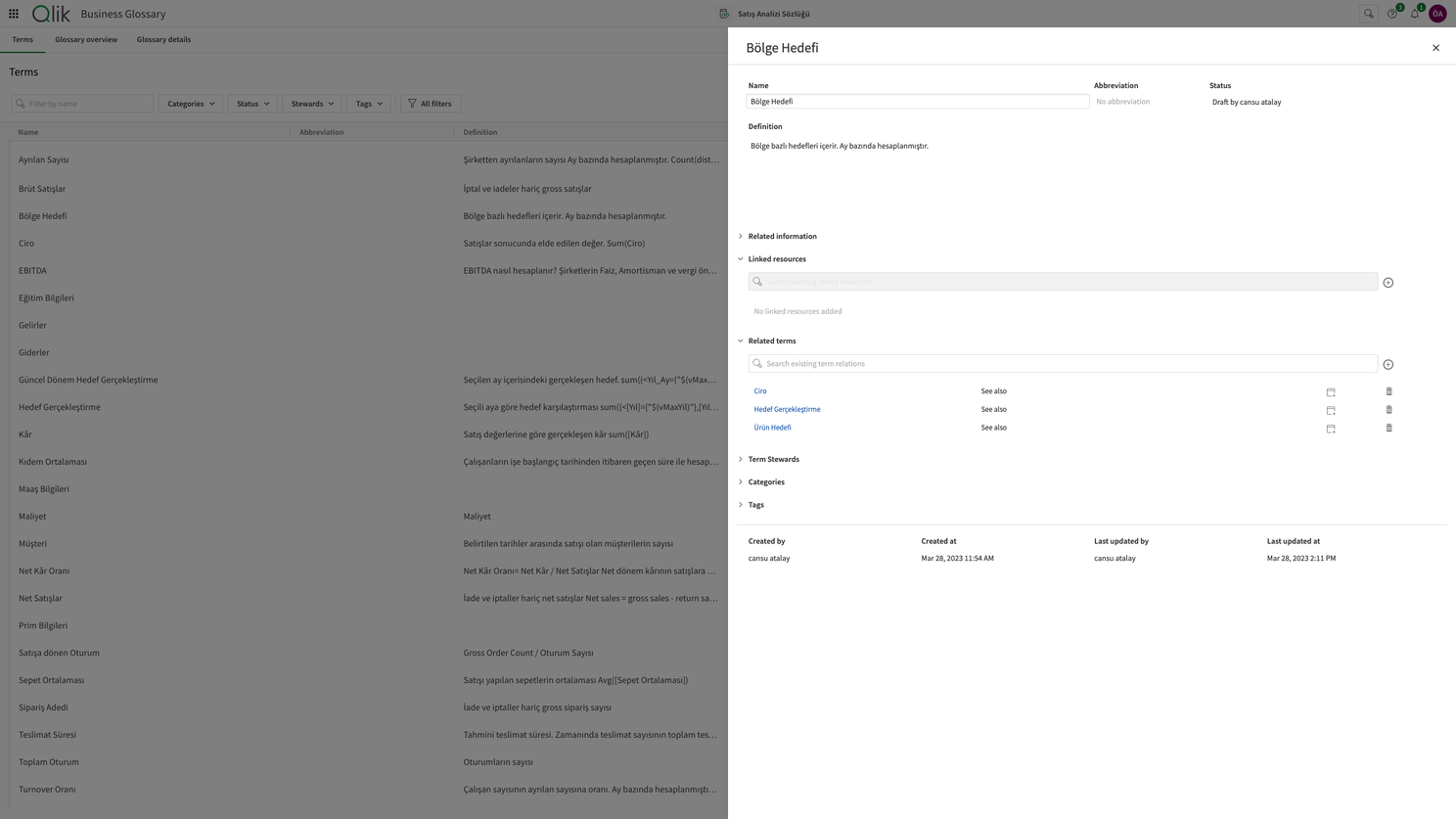1456x819 pixels.
Task: Open the Tags filter dropdown
Action: coord(369,104)
